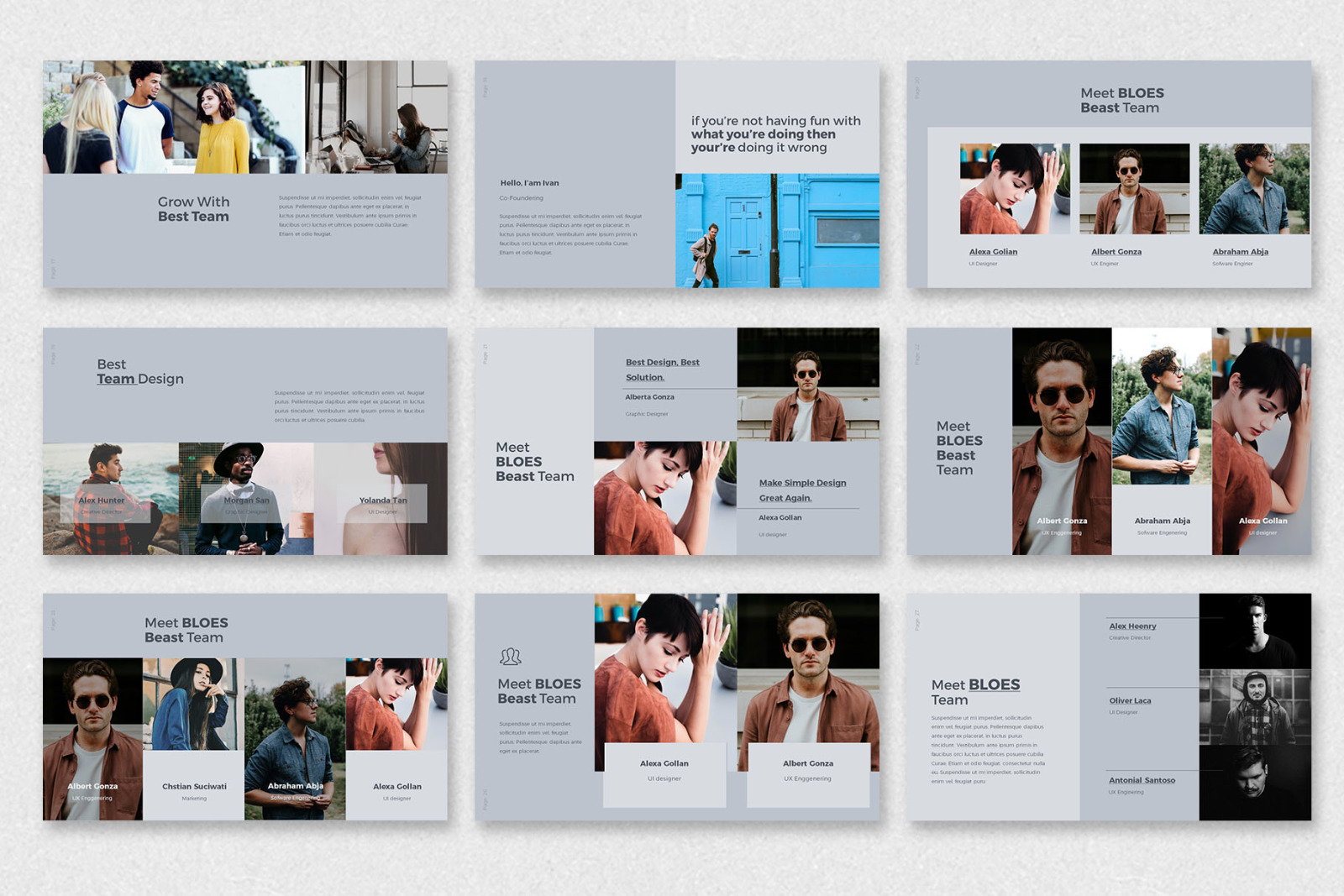Click the Alex Heenry underlined name
Screen dimensions: 1344x896
(x=1132, y=626)
